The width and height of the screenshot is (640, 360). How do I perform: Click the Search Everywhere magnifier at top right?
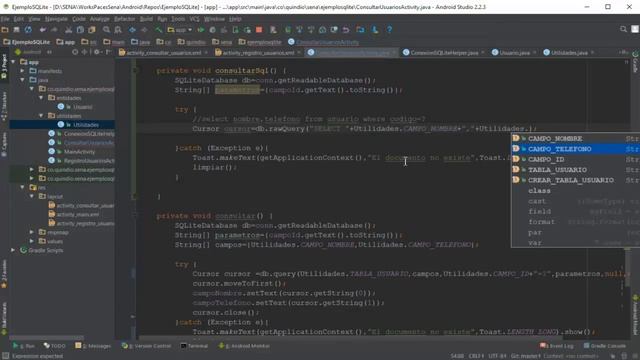[x=623, y=29]
